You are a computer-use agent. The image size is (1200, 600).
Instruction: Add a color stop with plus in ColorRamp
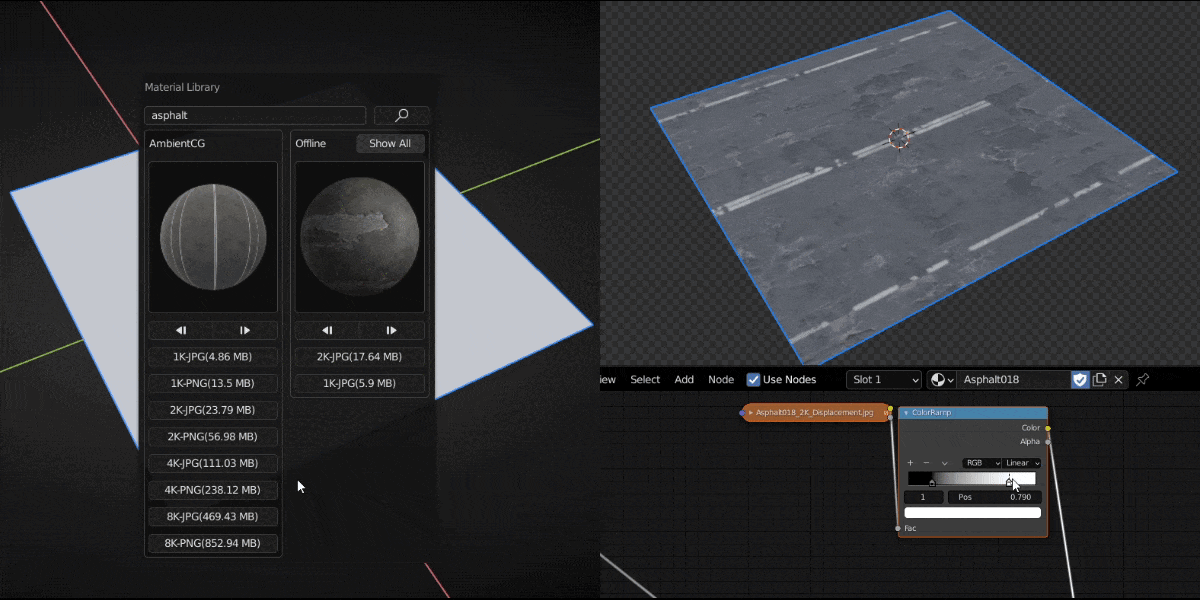pos(910,464)
